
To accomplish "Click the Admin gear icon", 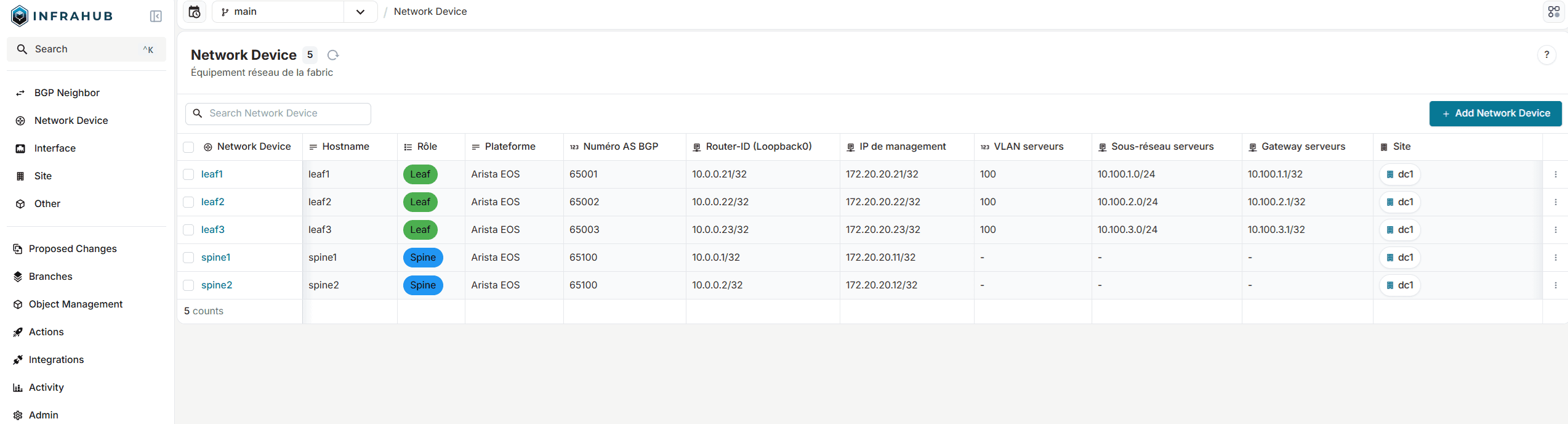I will point(18,415).
